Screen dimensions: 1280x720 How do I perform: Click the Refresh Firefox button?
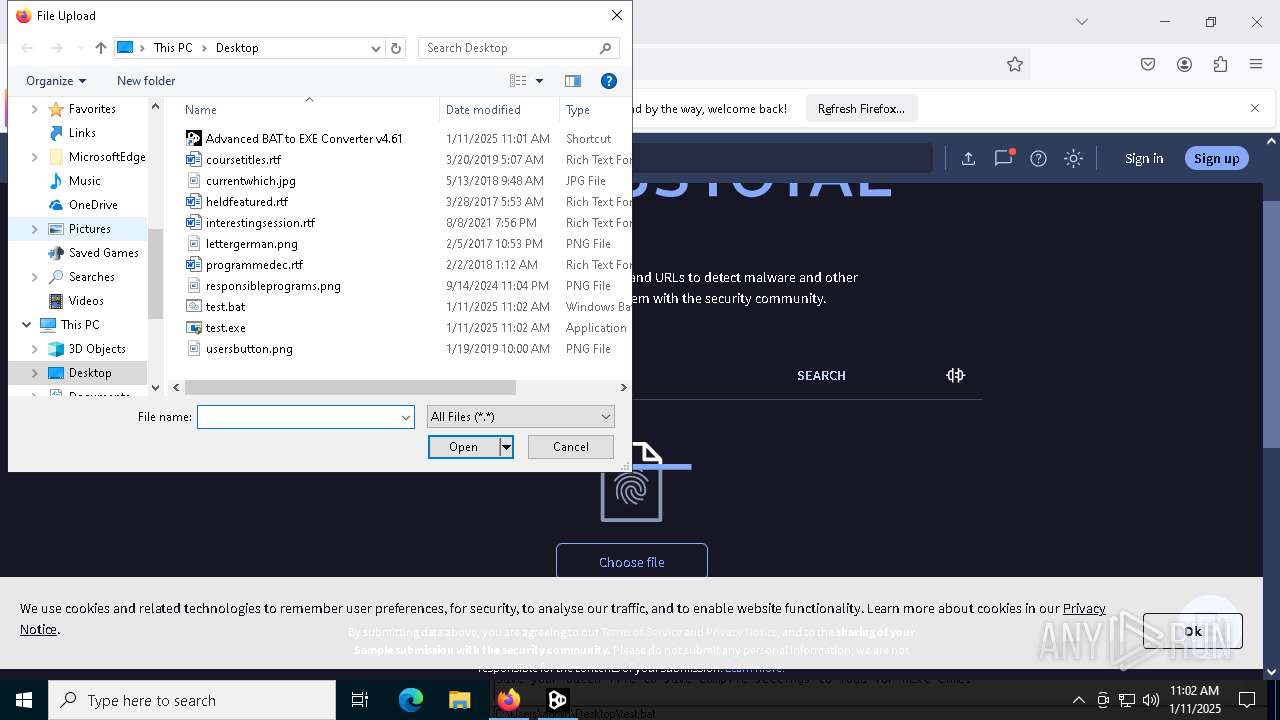[x=861, y=109]
